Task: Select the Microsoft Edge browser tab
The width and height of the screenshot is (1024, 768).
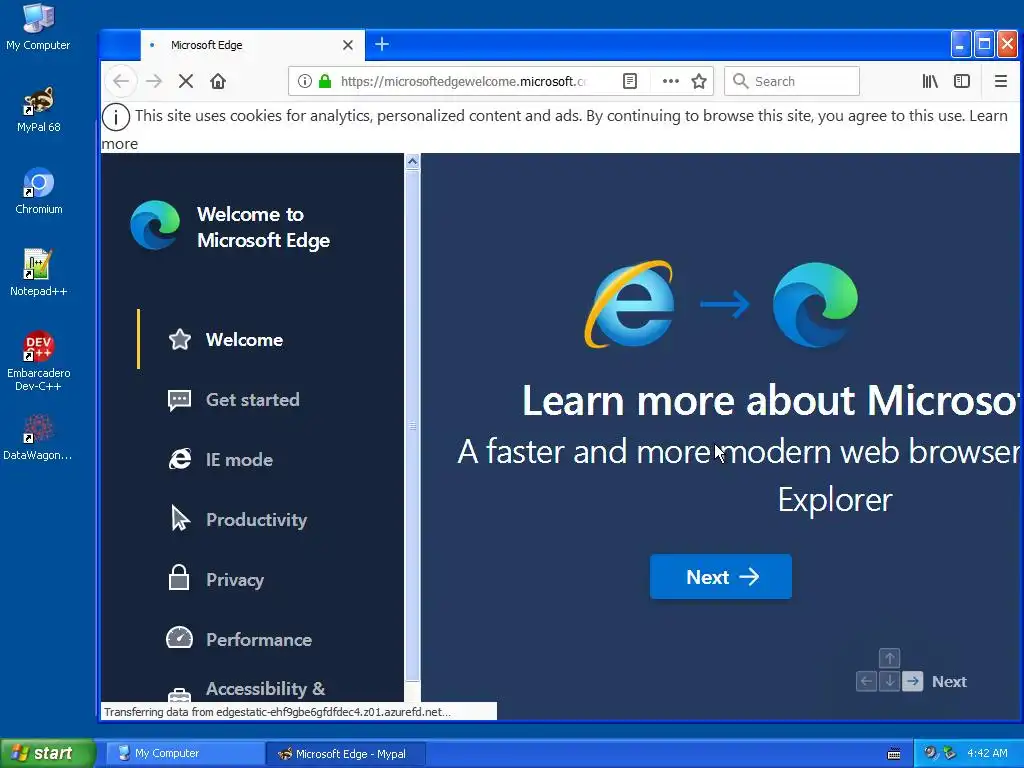Action: tap(252, 45)
